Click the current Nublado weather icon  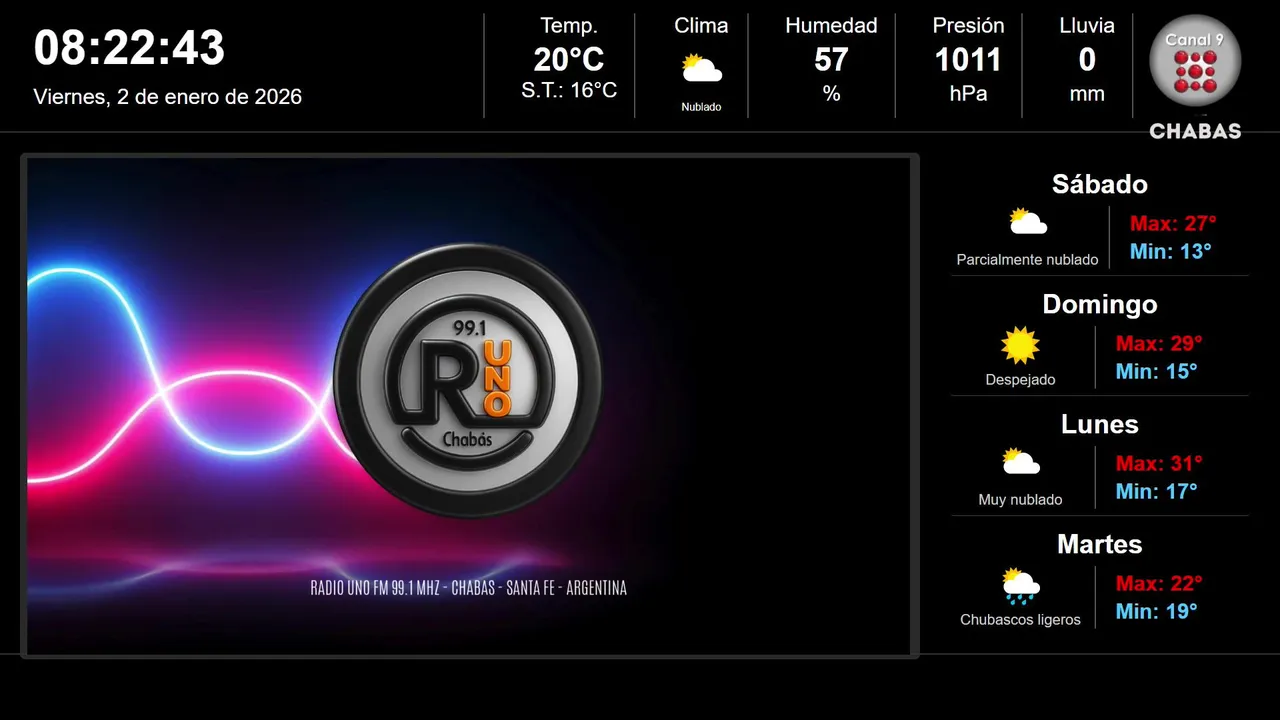[x=702, y=69]
